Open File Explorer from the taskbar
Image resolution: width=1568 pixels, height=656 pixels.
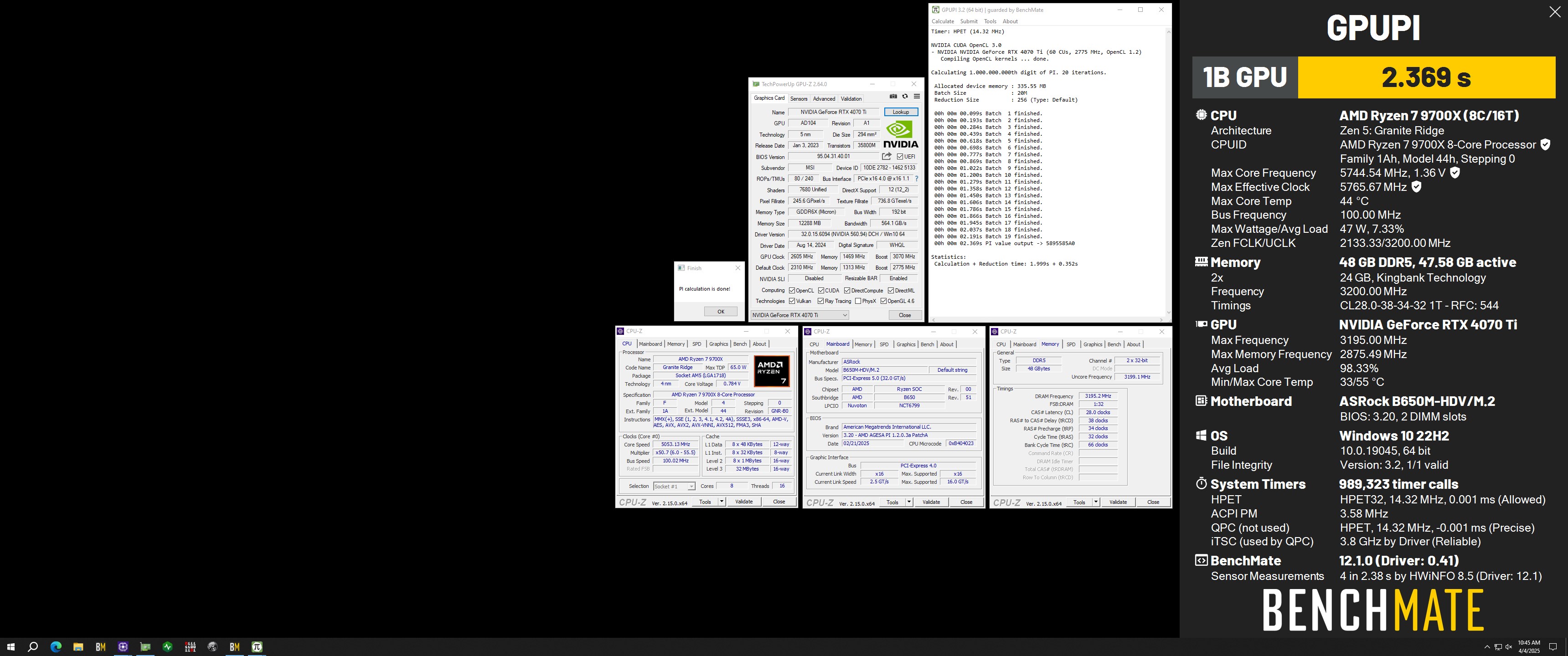pos(78,647)
